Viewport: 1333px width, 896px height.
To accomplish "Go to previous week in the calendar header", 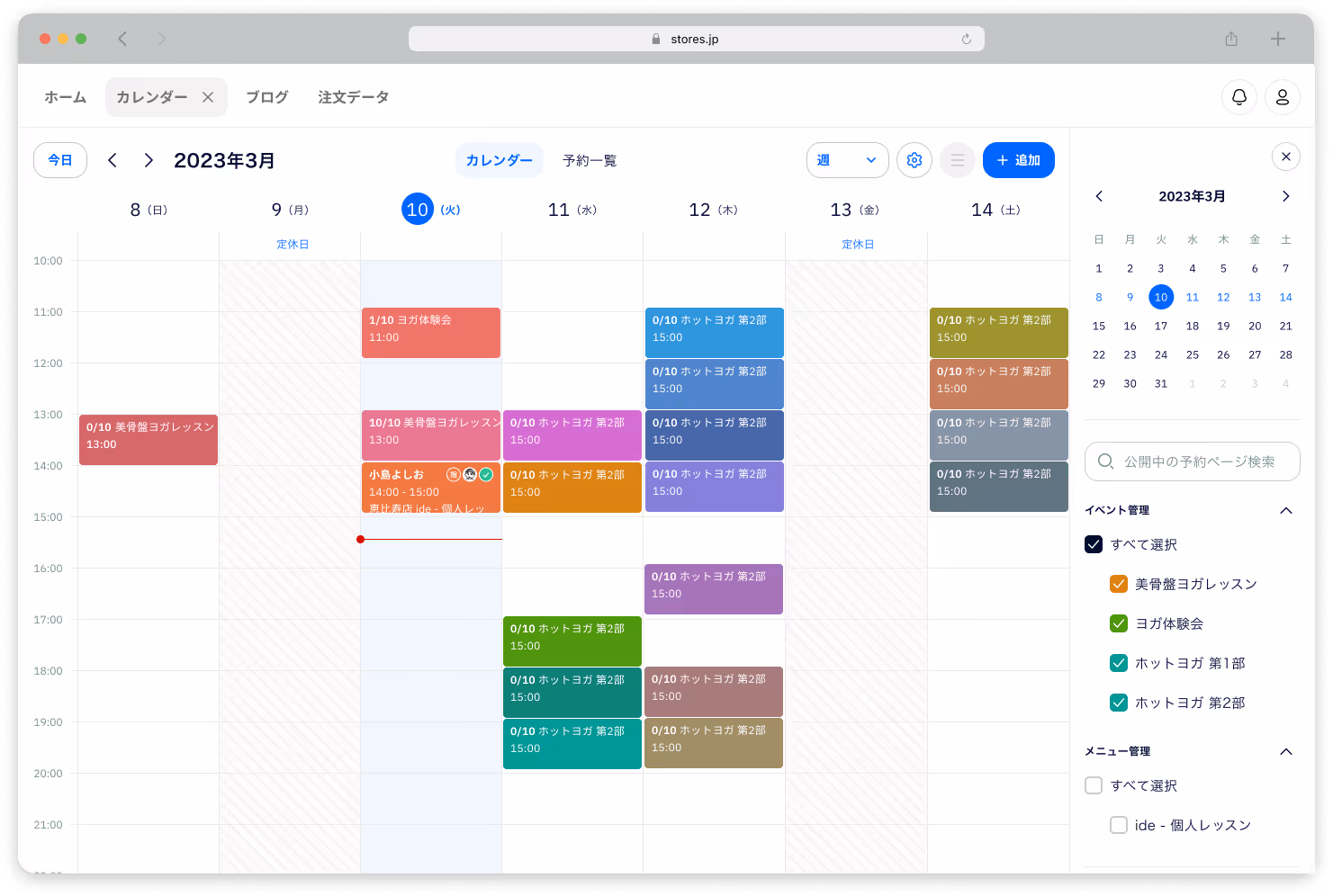I will pos(113,160).
